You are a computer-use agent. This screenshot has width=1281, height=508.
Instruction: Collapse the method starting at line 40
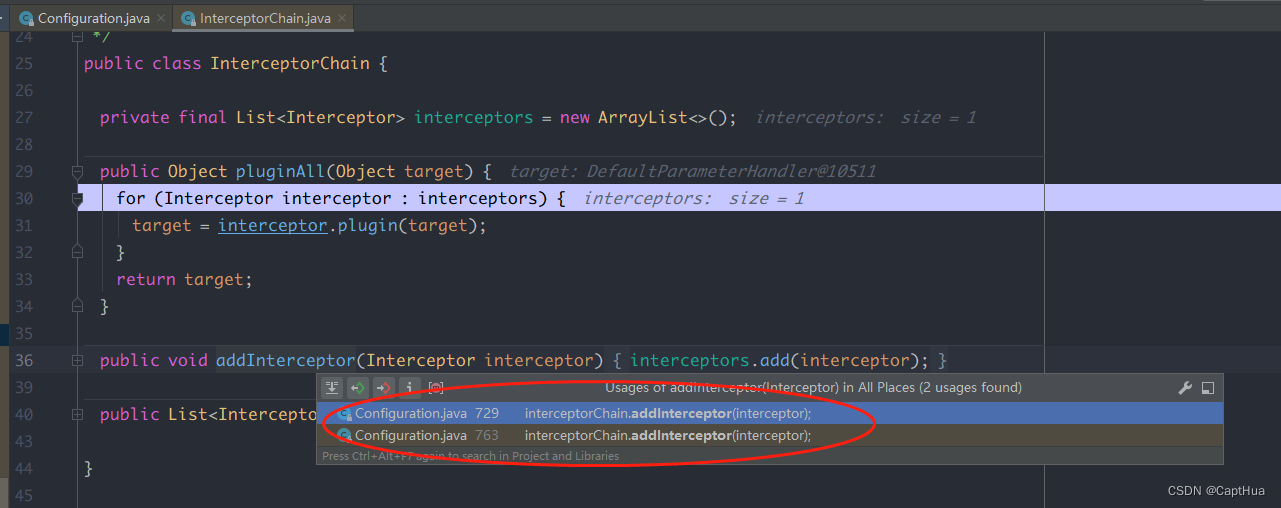[77, 414]
